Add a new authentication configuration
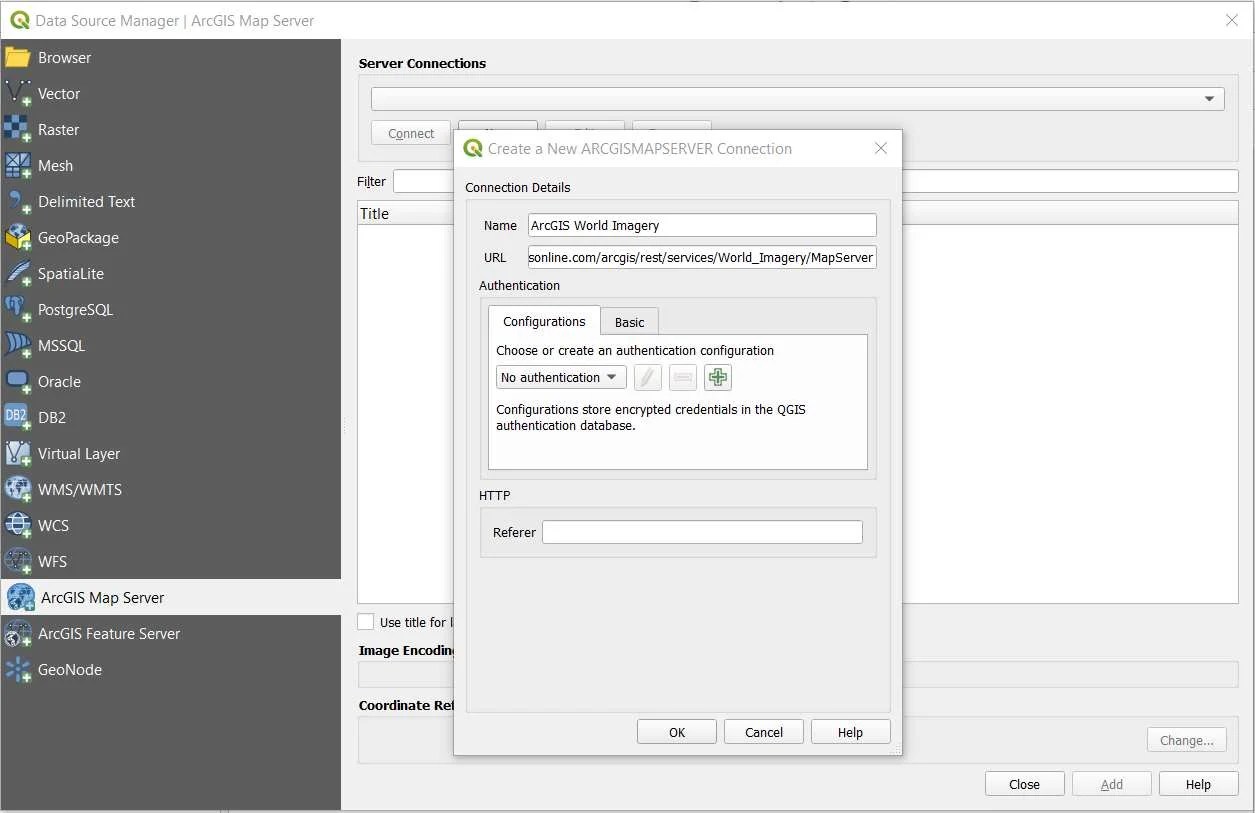The width and height of the screenshot is (1255, 813). (717, 377)
